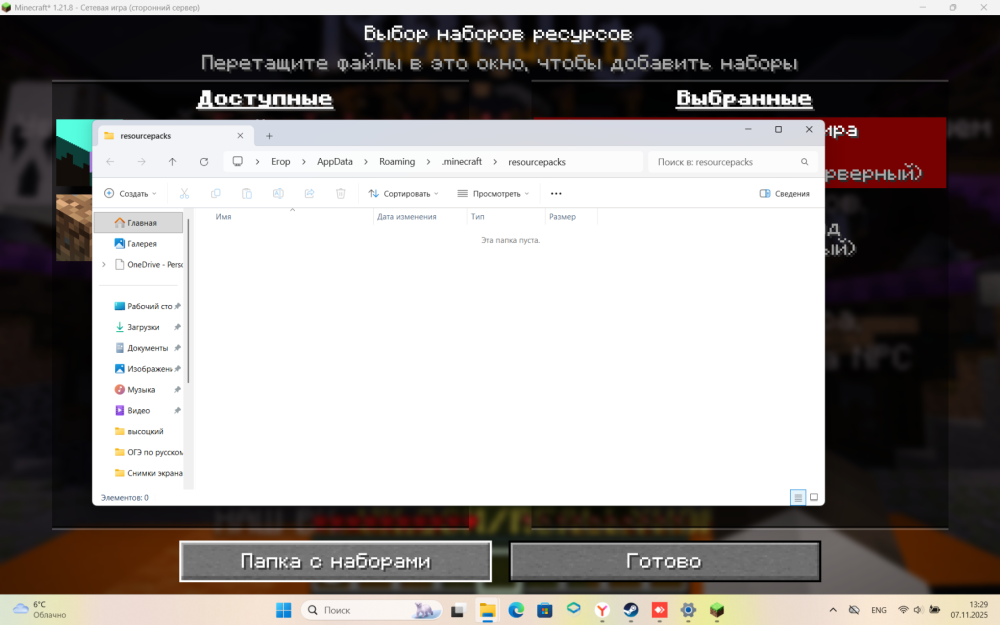1000x625 pixels.
Task: Go up one folder level arrow
Action: 172,162
